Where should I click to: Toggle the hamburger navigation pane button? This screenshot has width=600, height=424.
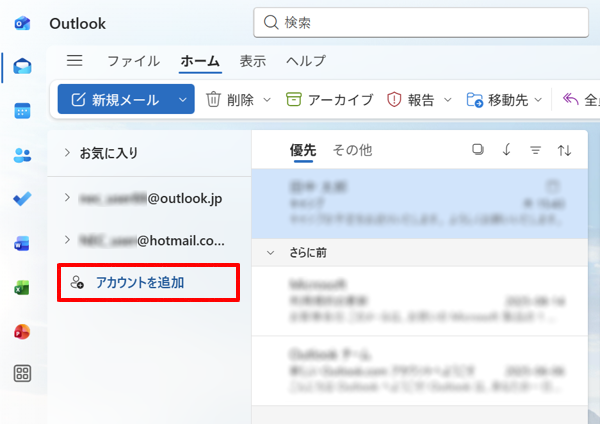tap(74, 61)
